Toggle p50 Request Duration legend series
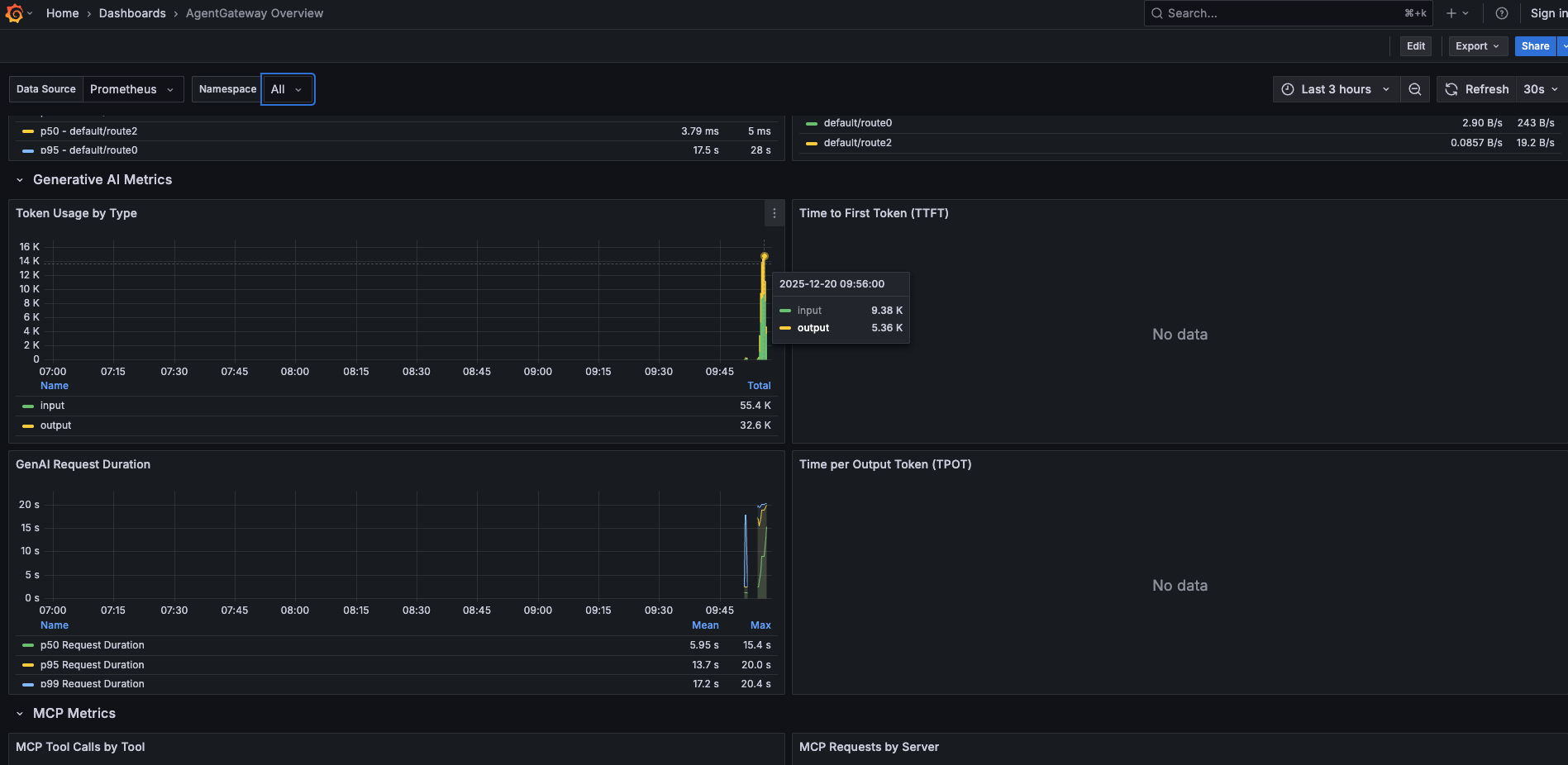The width and height of the screenshot is (1568, 765). [x=92, y=645]
